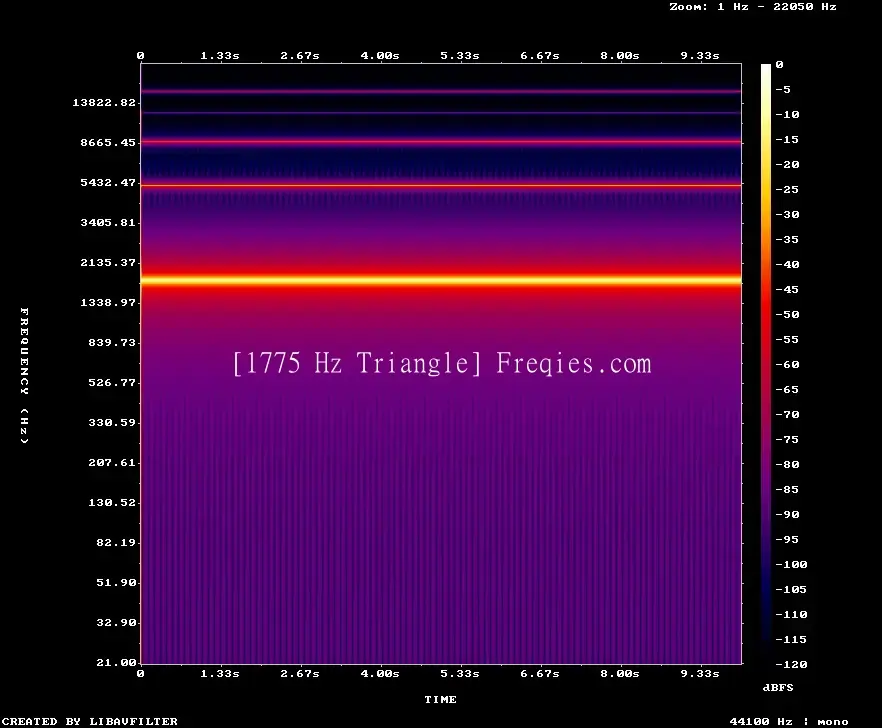882x728 pixels.
Task: Click the top 6.67s time label
Action: tap(539, 56)
